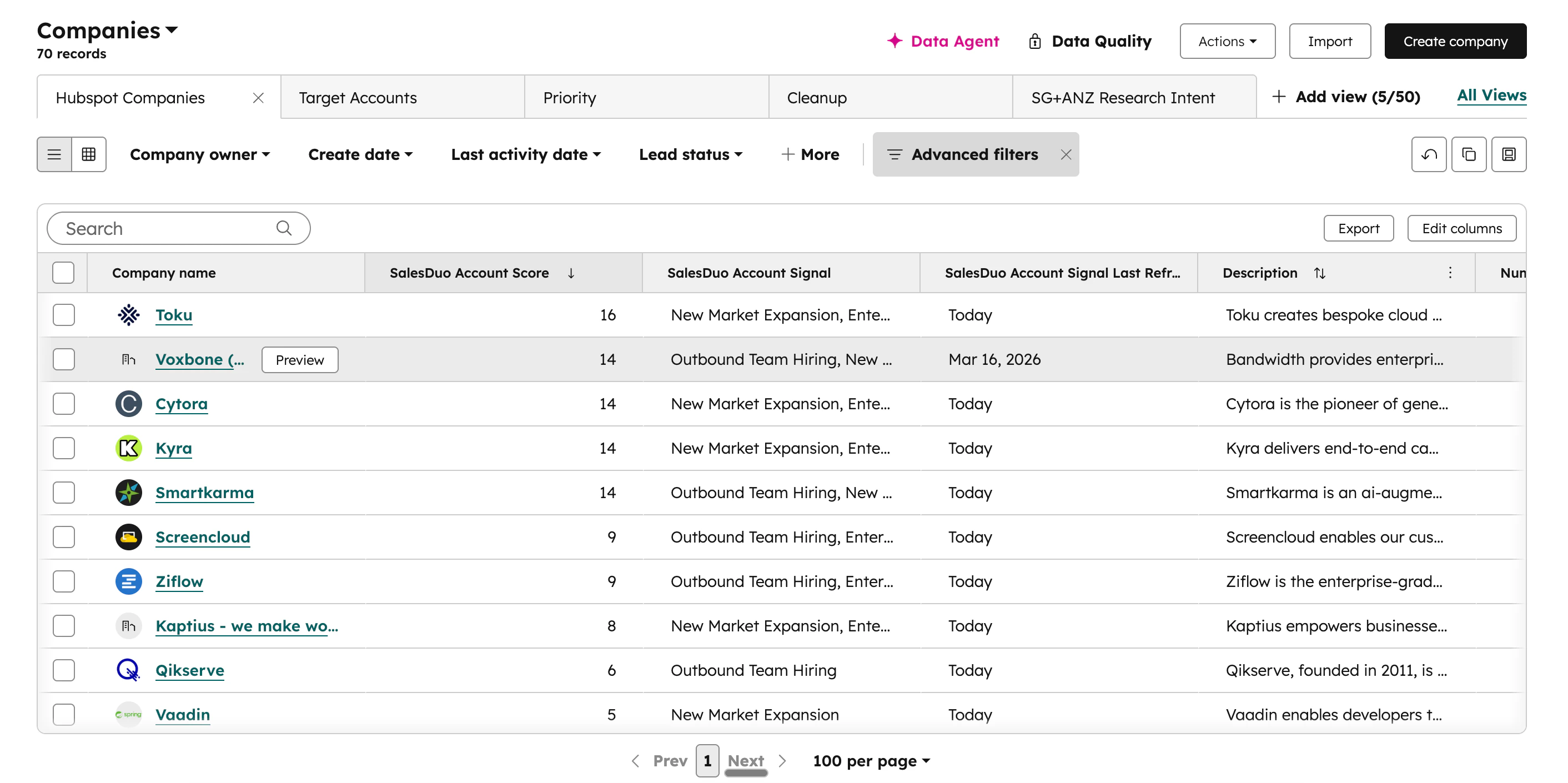1568x783 pixels.
Task: Open the SG+ANZ Research Intent tab
Action: pyautogui.click(x=1123, y=97)
